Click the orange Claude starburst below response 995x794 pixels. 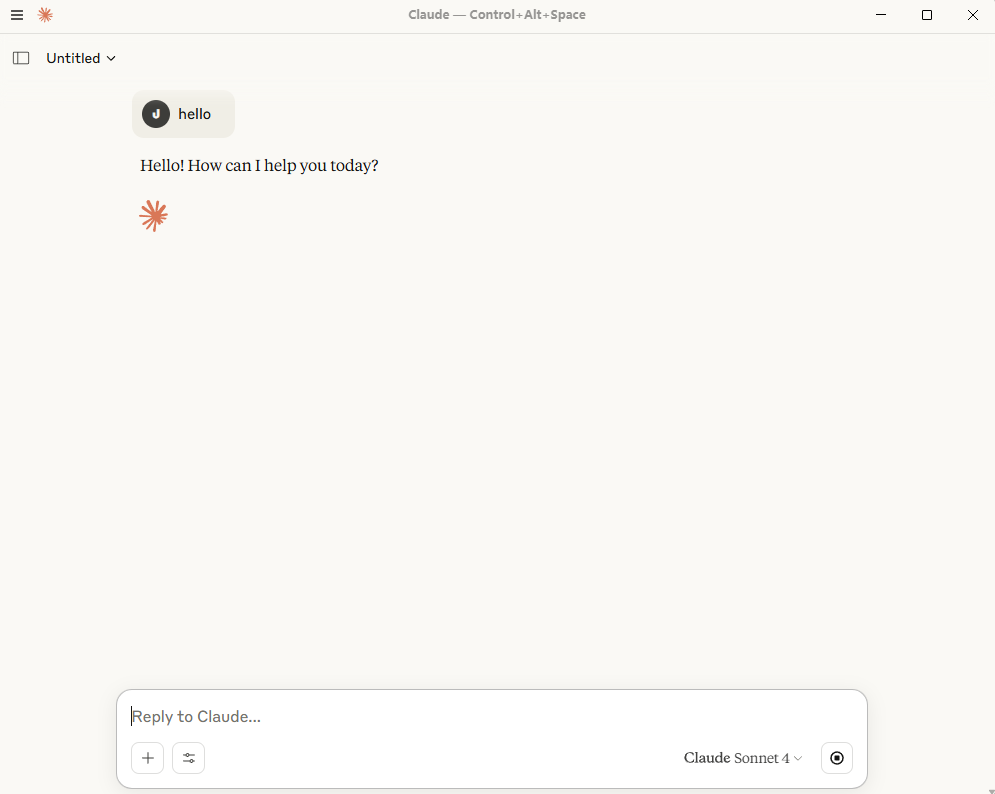pyautogui.click(x=154, y=216)
